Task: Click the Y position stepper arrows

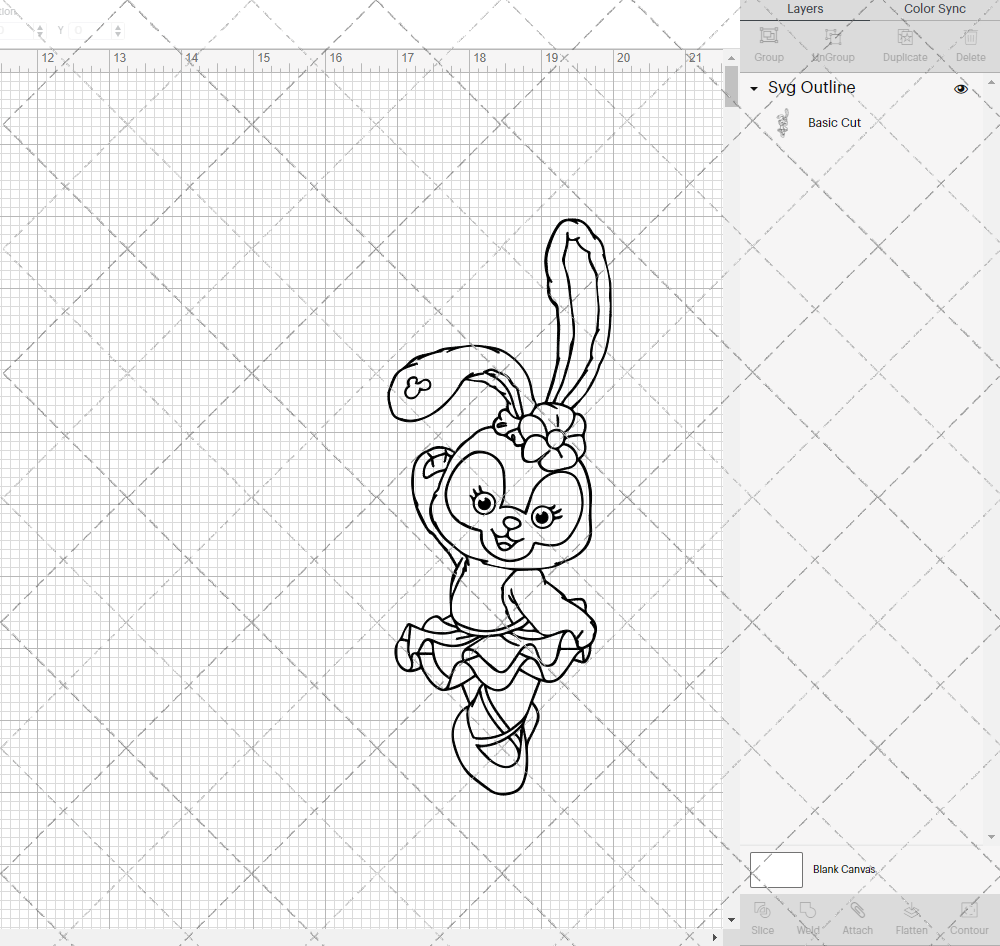Action: (x=118, y=30)
